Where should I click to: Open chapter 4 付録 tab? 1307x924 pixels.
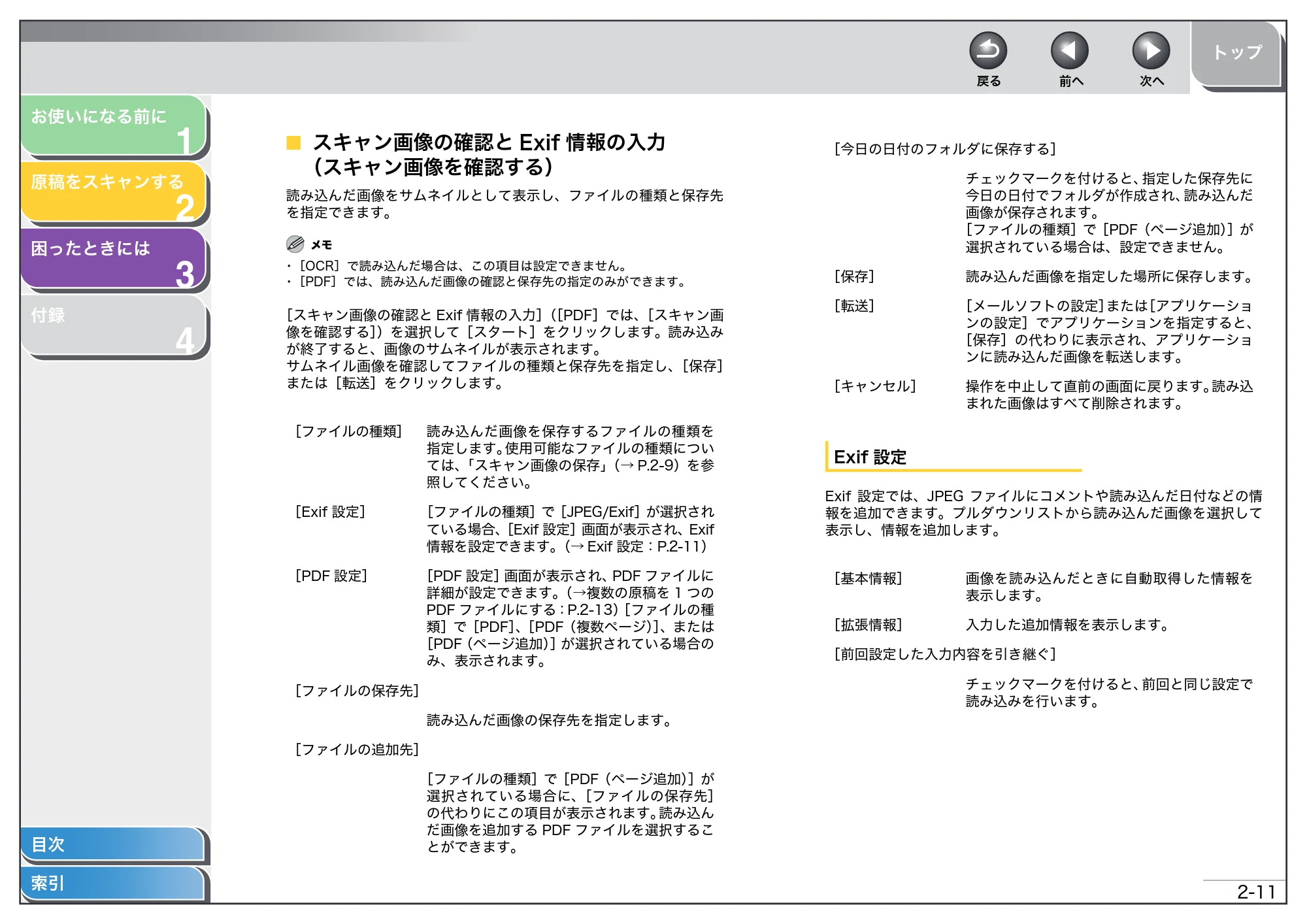point(114,325)
